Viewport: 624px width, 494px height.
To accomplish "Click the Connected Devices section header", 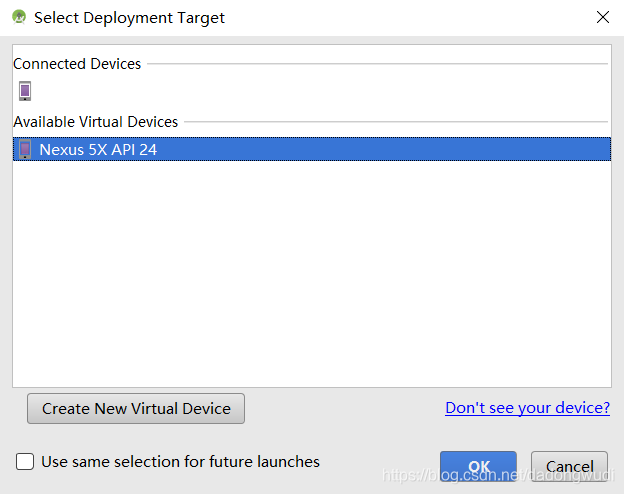I will 77,64.
